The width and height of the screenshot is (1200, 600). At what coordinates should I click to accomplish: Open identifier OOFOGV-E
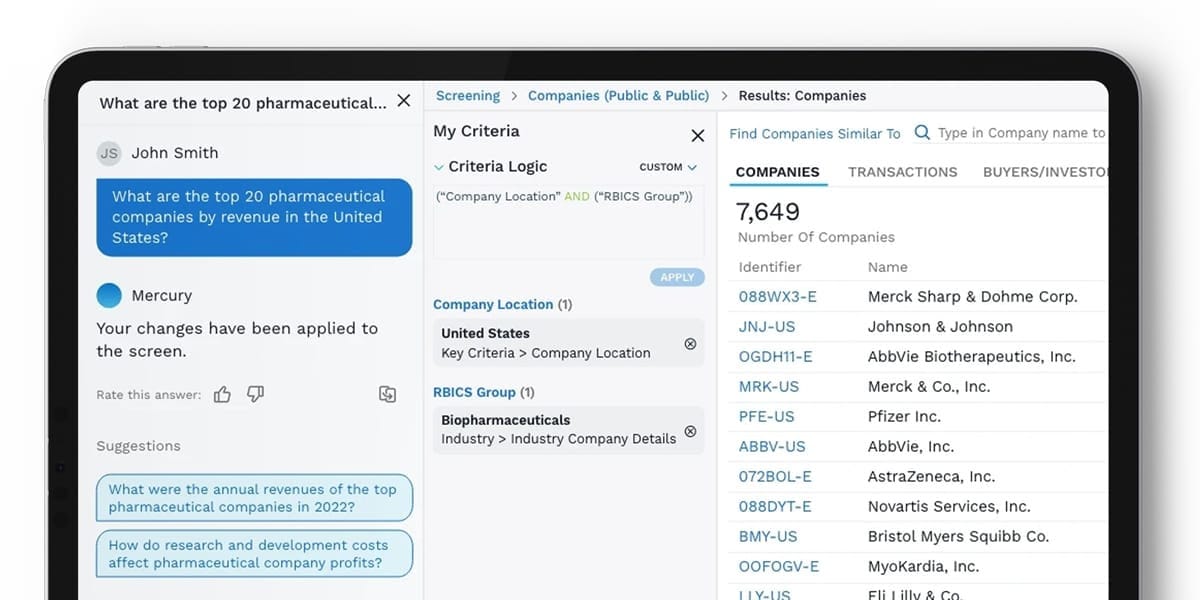pos(779,567)
